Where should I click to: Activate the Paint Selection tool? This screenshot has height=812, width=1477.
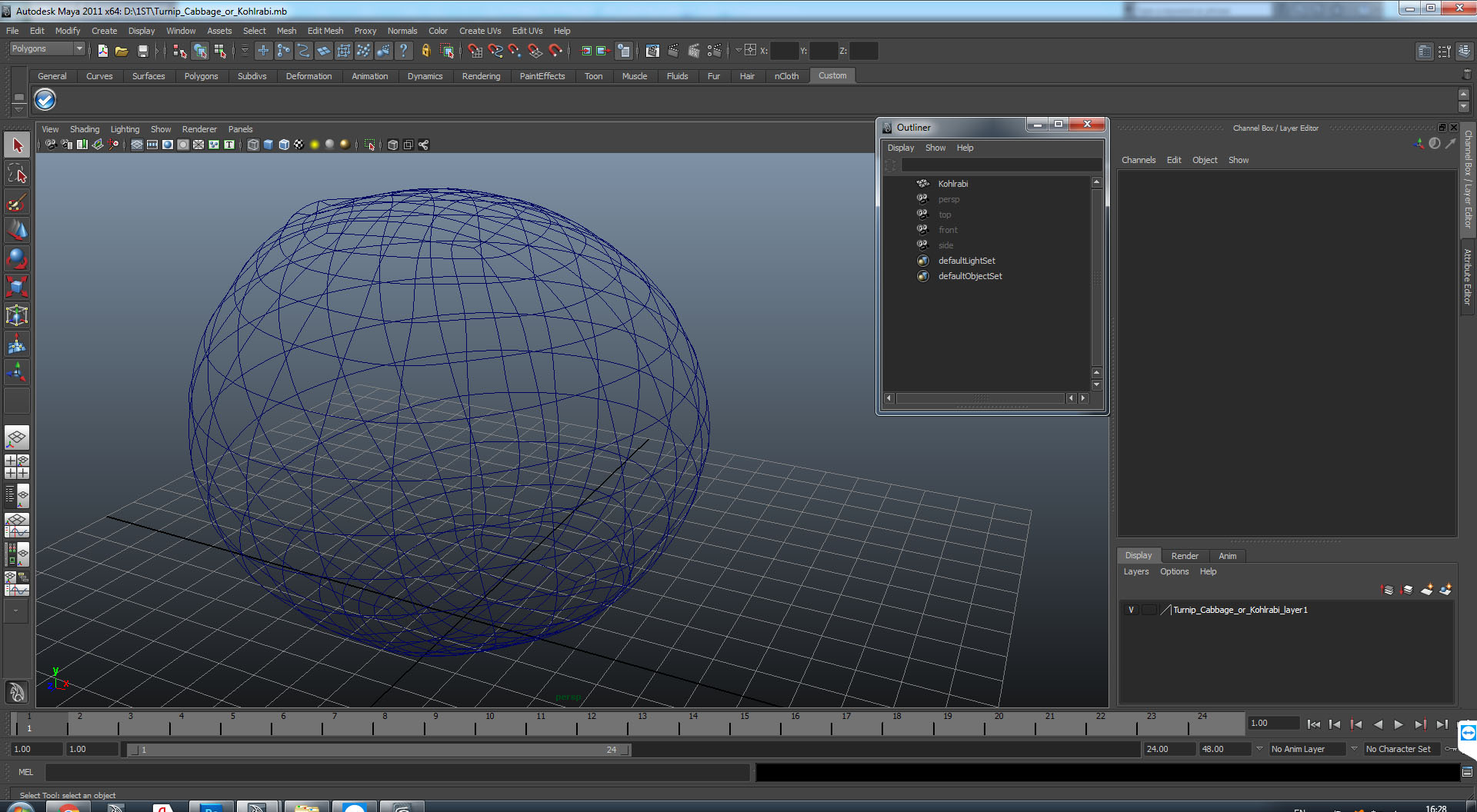(x=17, y=202)
